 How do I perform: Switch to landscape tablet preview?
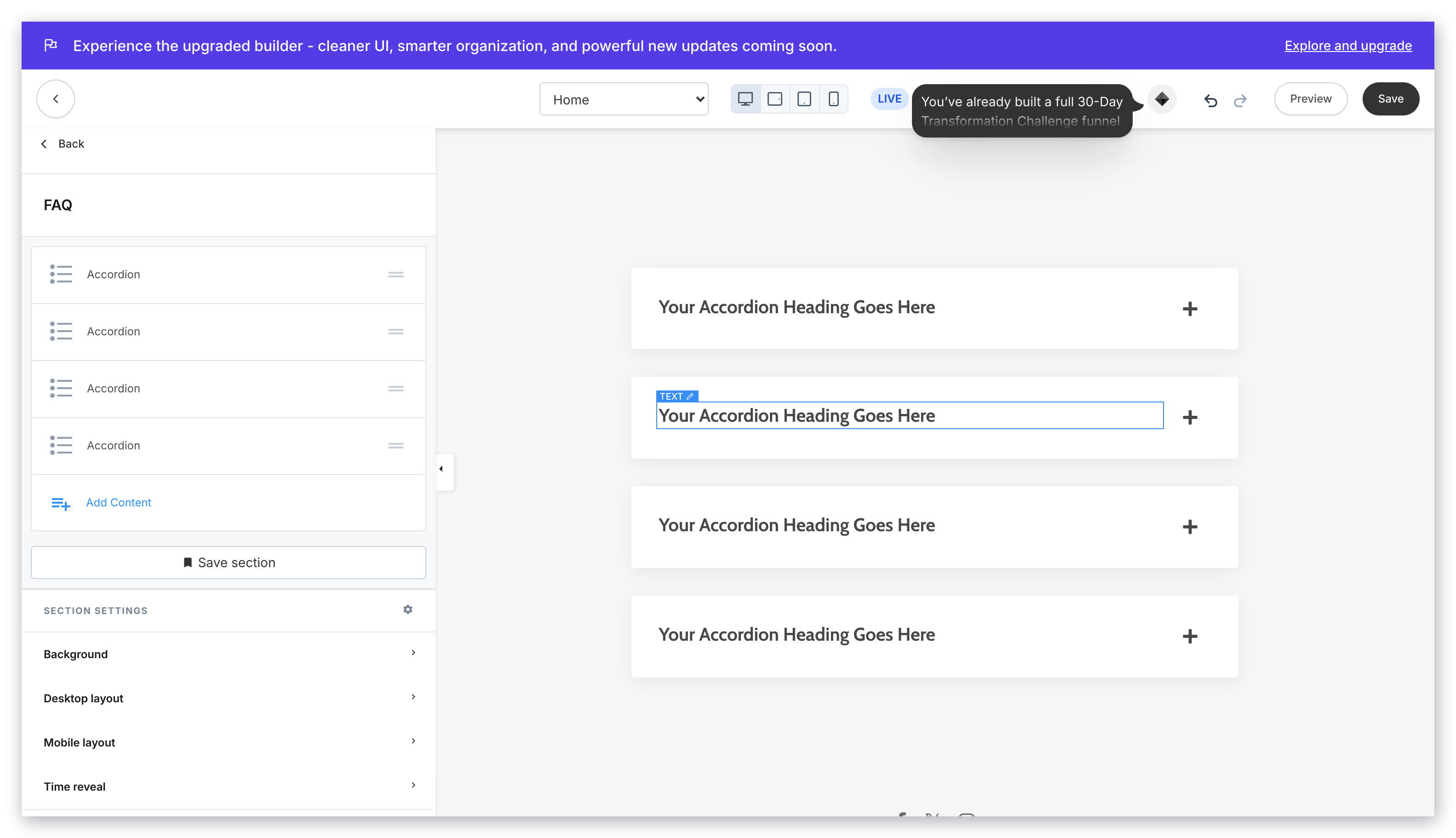[774, 99]
